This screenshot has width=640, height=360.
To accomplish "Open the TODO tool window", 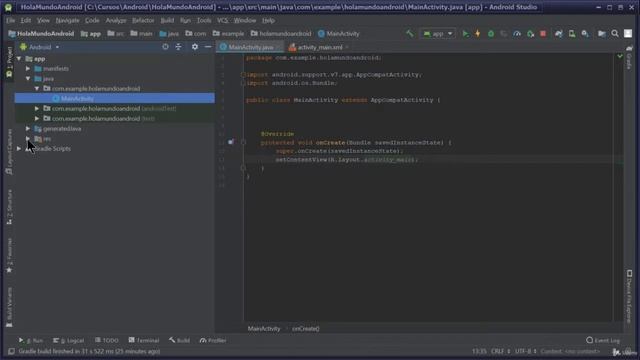I will [x=107, y=340].
